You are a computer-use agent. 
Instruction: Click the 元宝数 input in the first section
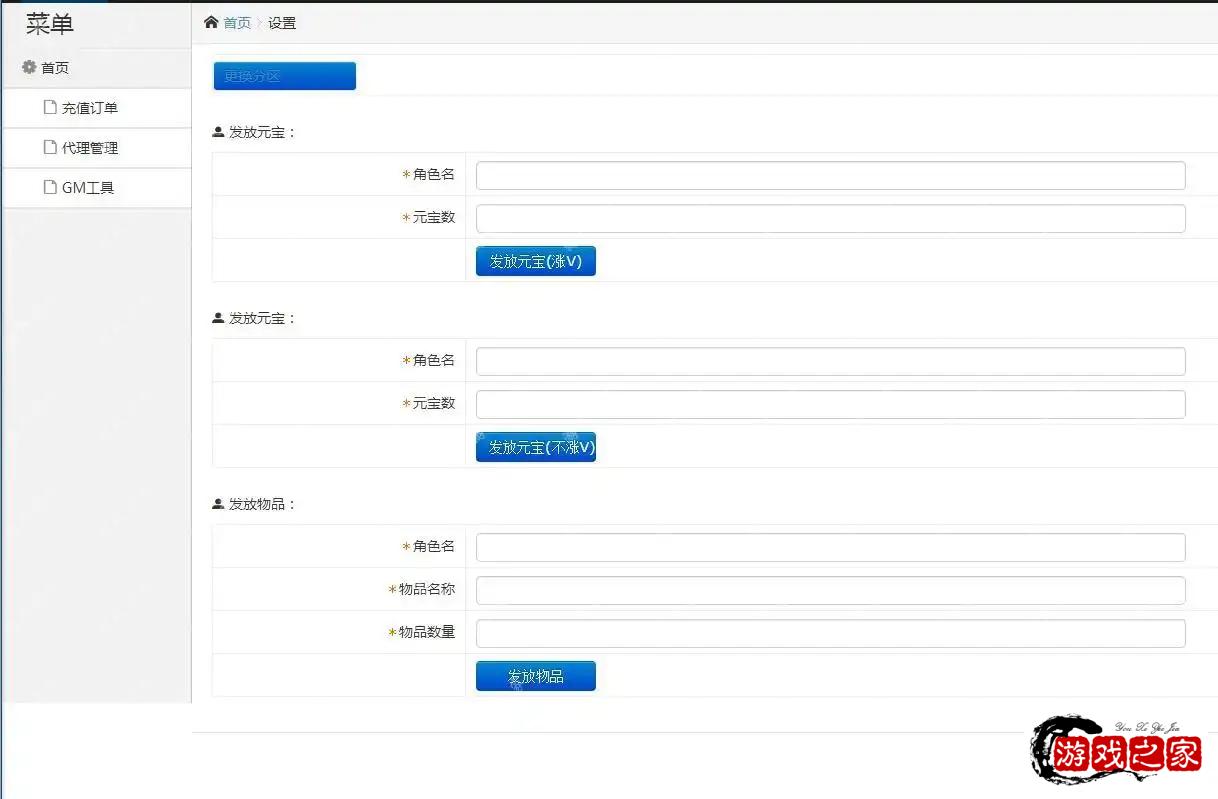[830, 217]
